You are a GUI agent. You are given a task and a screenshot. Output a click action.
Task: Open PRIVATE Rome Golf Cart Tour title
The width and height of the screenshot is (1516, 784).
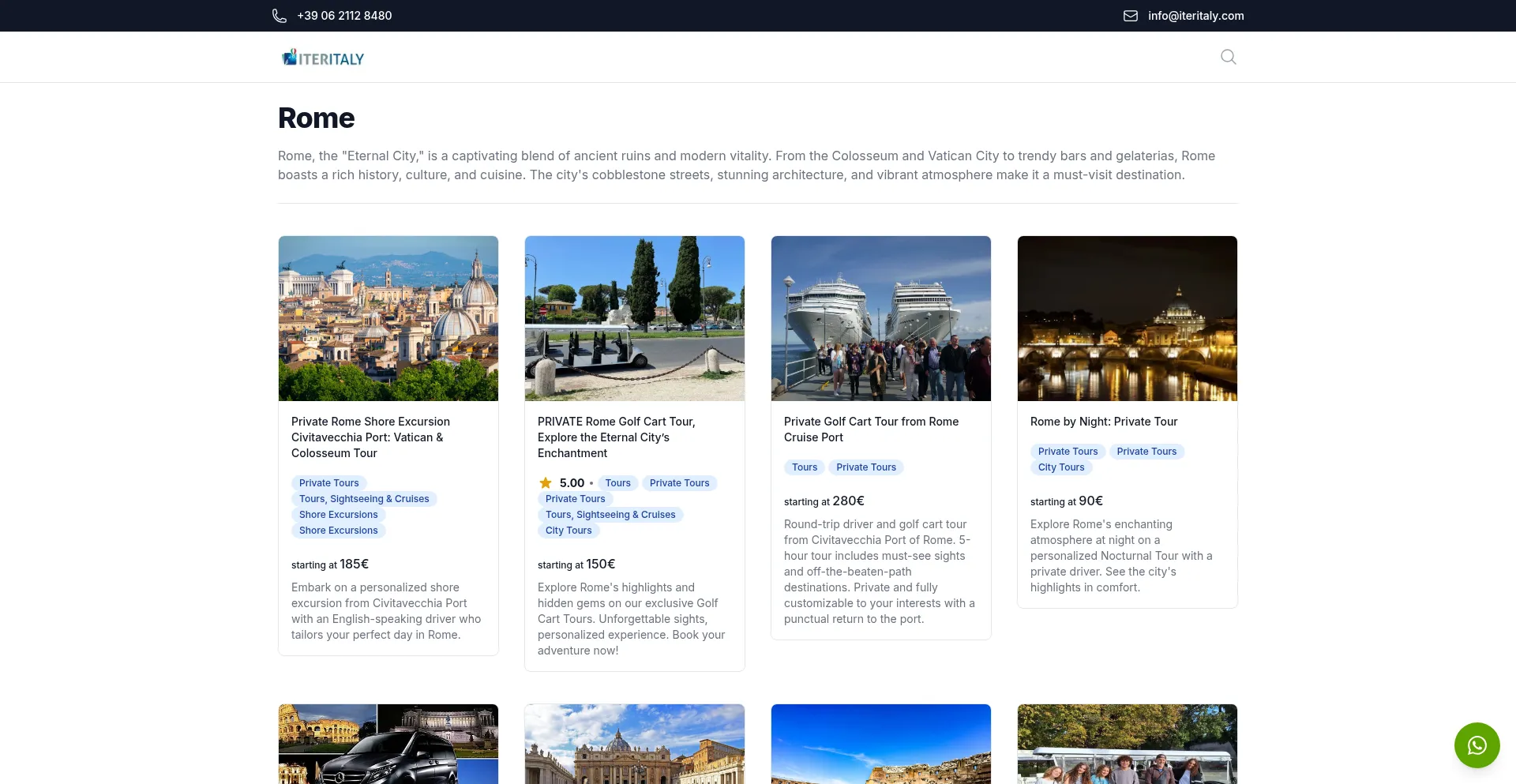(616, 437)
